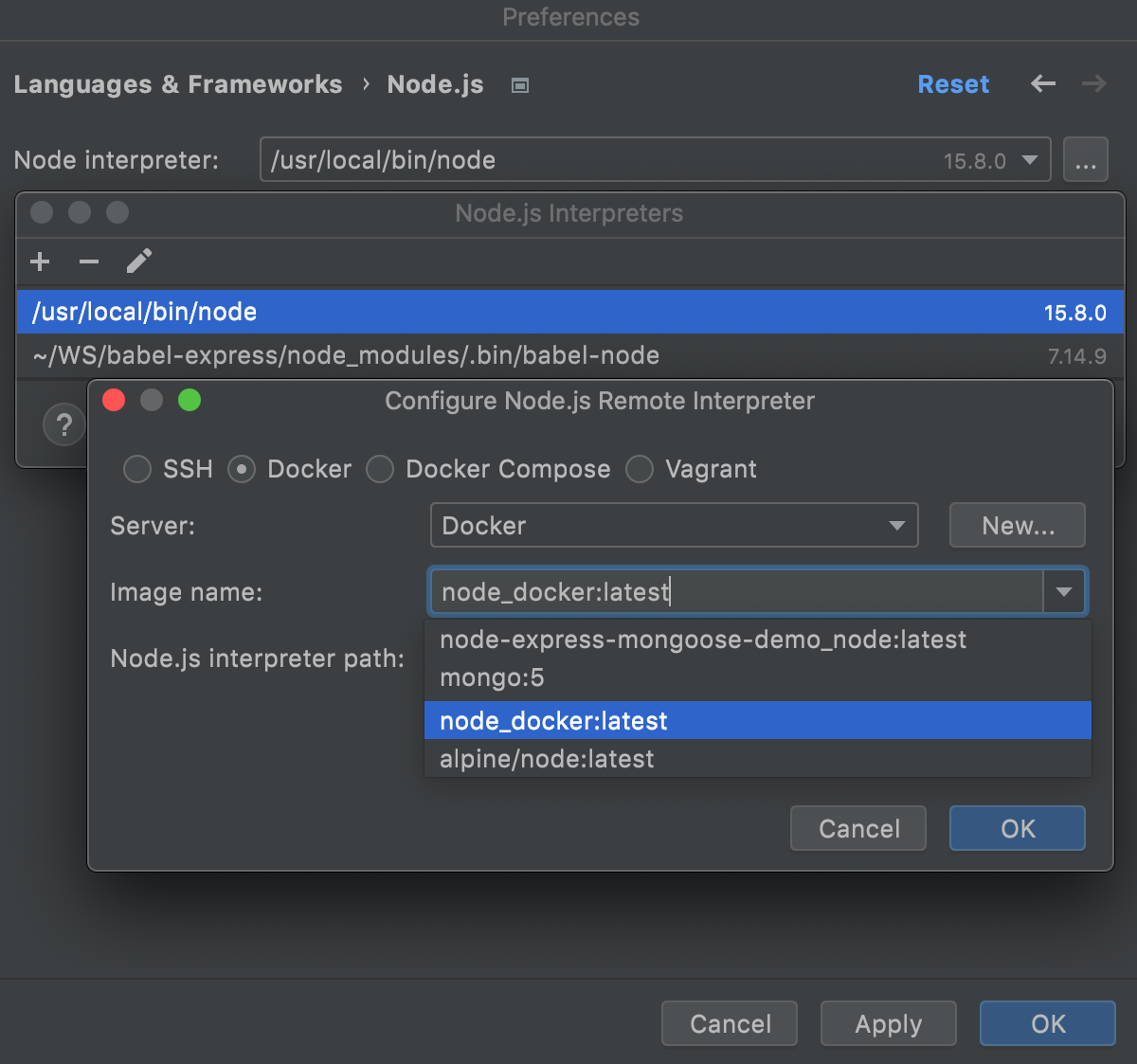The image size is (1137, 1064).
Task: Pick alpine/node:latest from the image list
Action: [547, 759]
